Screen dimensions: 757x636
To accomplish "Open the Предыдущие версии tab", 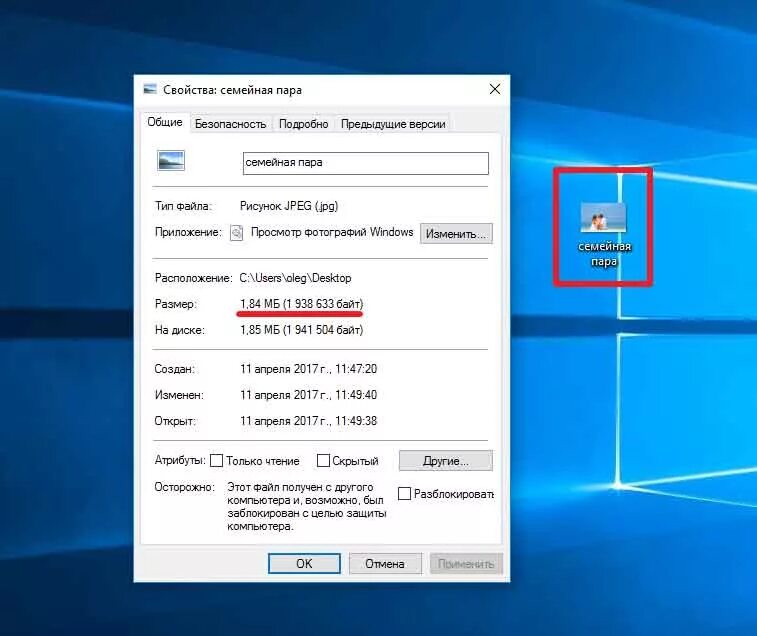I will (393, 124).
